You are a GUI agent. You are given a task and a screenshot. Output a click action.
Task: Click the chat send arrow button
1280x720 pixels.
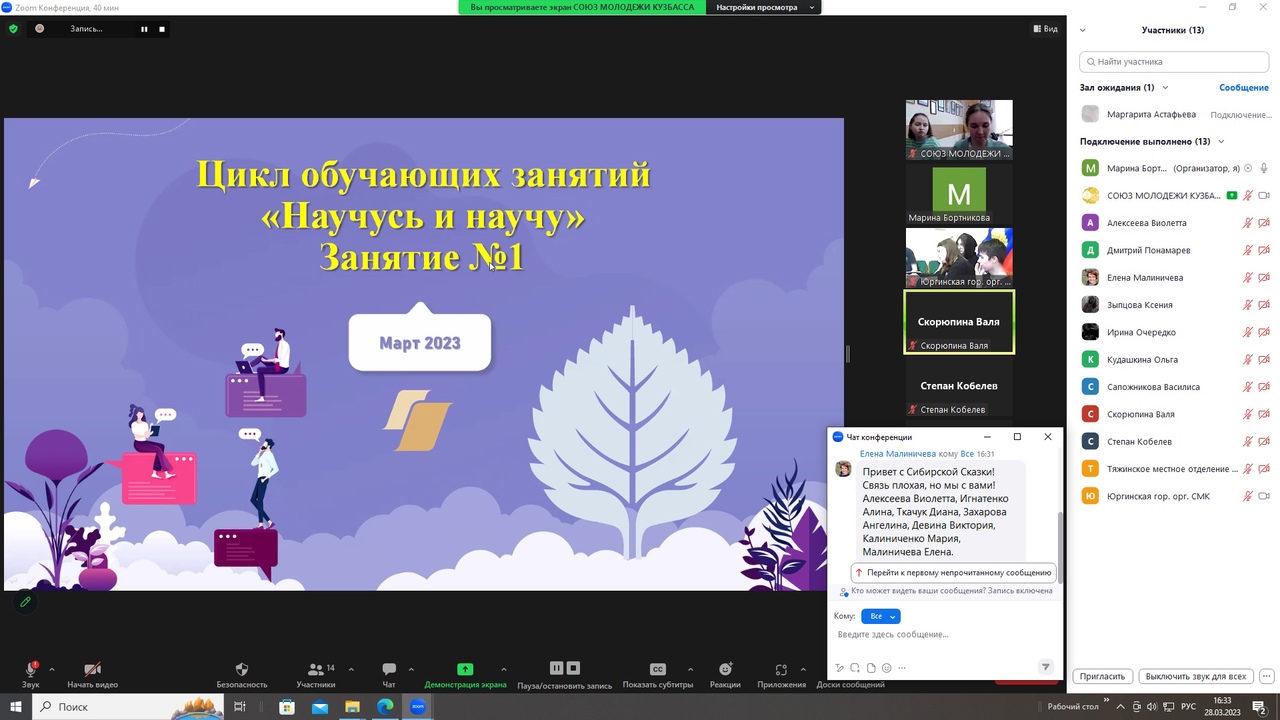pos(1046,667)
